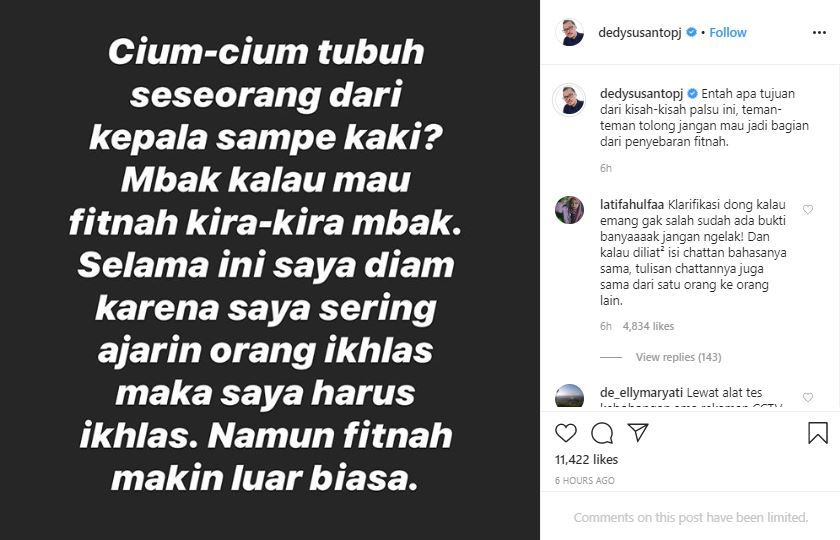Viewport: 840px width, 540px height.
Task: Click the verified badge in the post header
Action: pos(692,32)
